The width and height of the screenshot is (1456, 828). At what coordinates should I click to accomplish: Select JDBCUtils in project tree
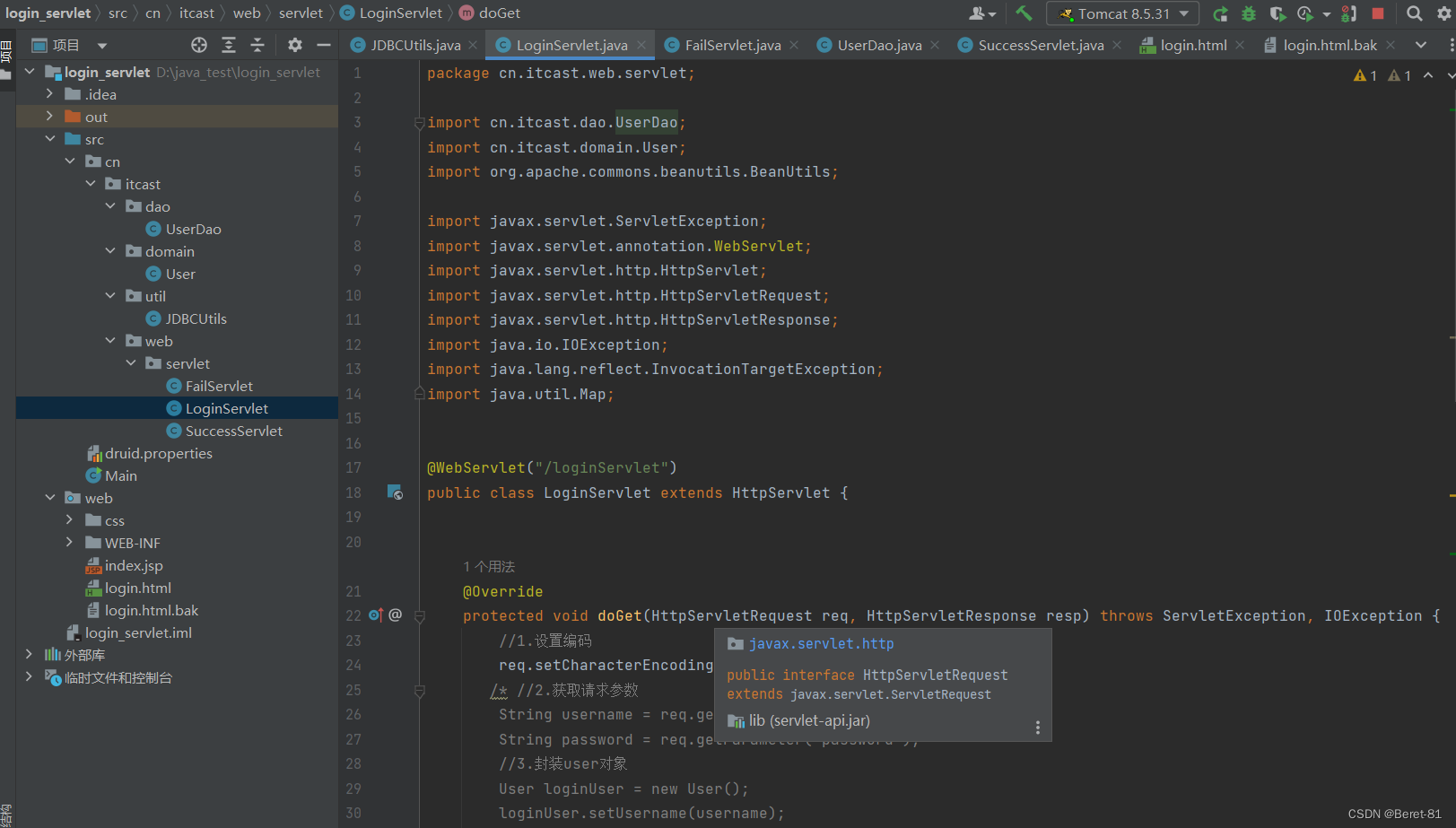point(196,318)
